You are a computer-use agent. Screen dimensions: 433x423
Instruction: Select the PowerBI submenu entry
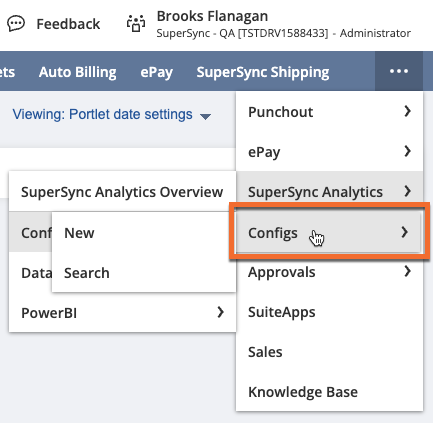pyautogui.click(x=122, y=313)
